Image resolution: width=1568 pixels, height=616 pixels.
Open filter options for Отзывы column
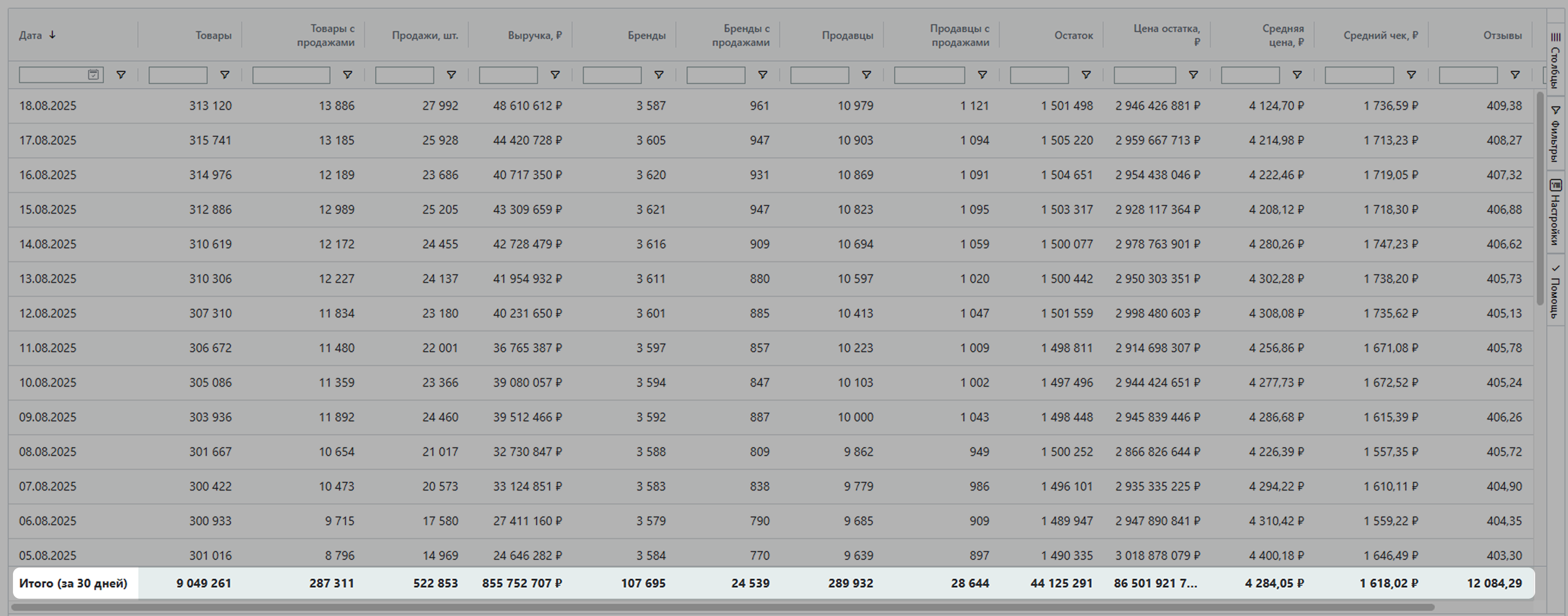coord(1514,75)
